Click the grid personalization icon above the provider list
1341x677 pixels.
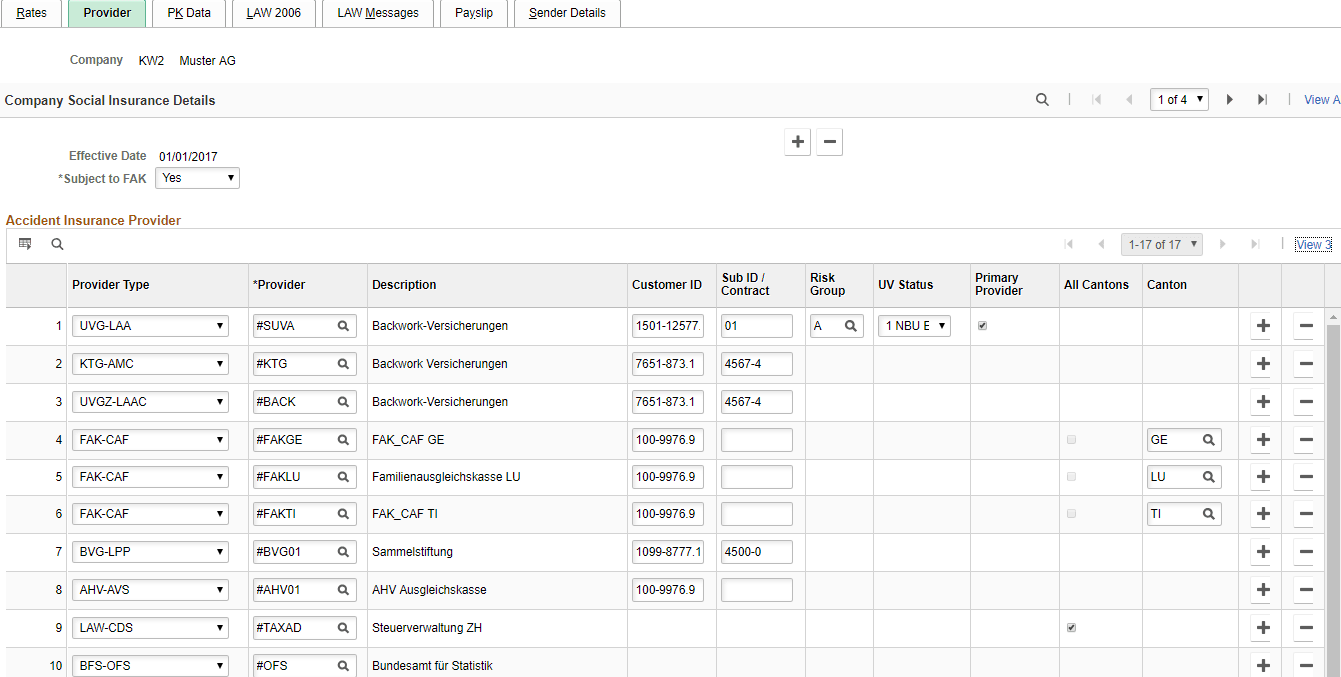coord(24,243)
